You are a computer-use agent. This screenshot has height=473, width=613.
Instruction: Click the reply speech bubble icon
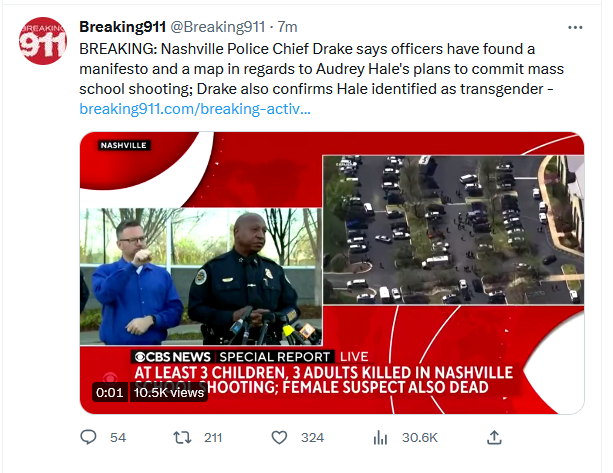point(88,437)
